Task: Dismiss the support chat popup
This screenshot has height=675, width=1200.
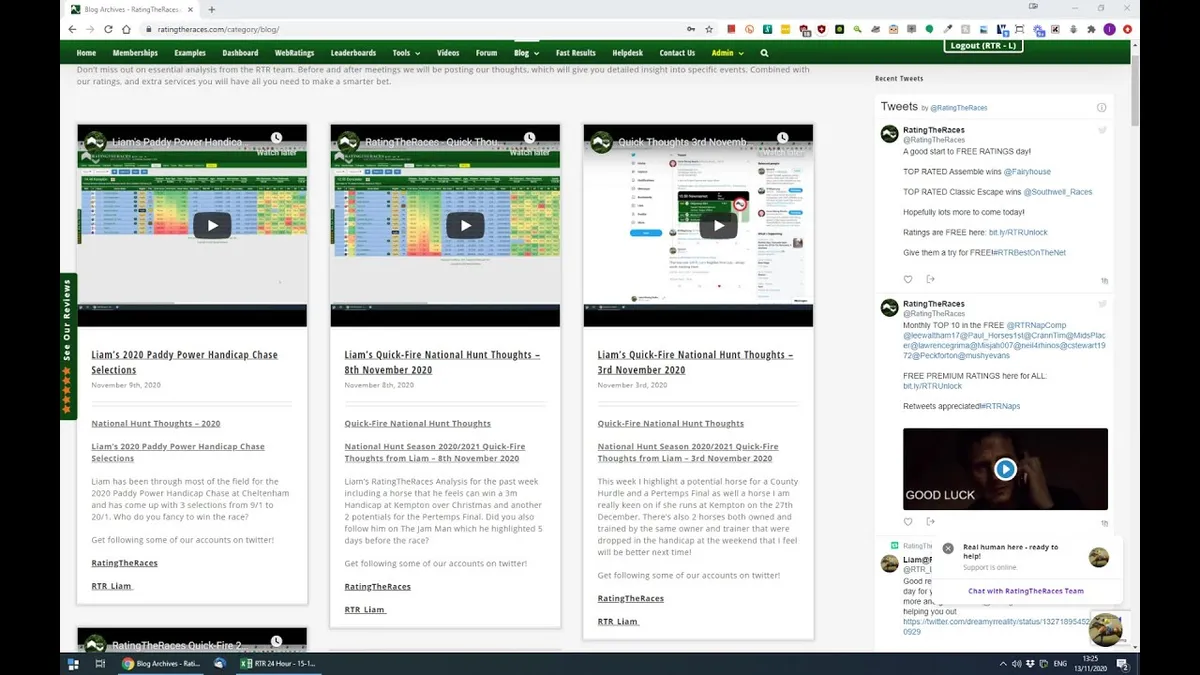Action: pos(948,548)
